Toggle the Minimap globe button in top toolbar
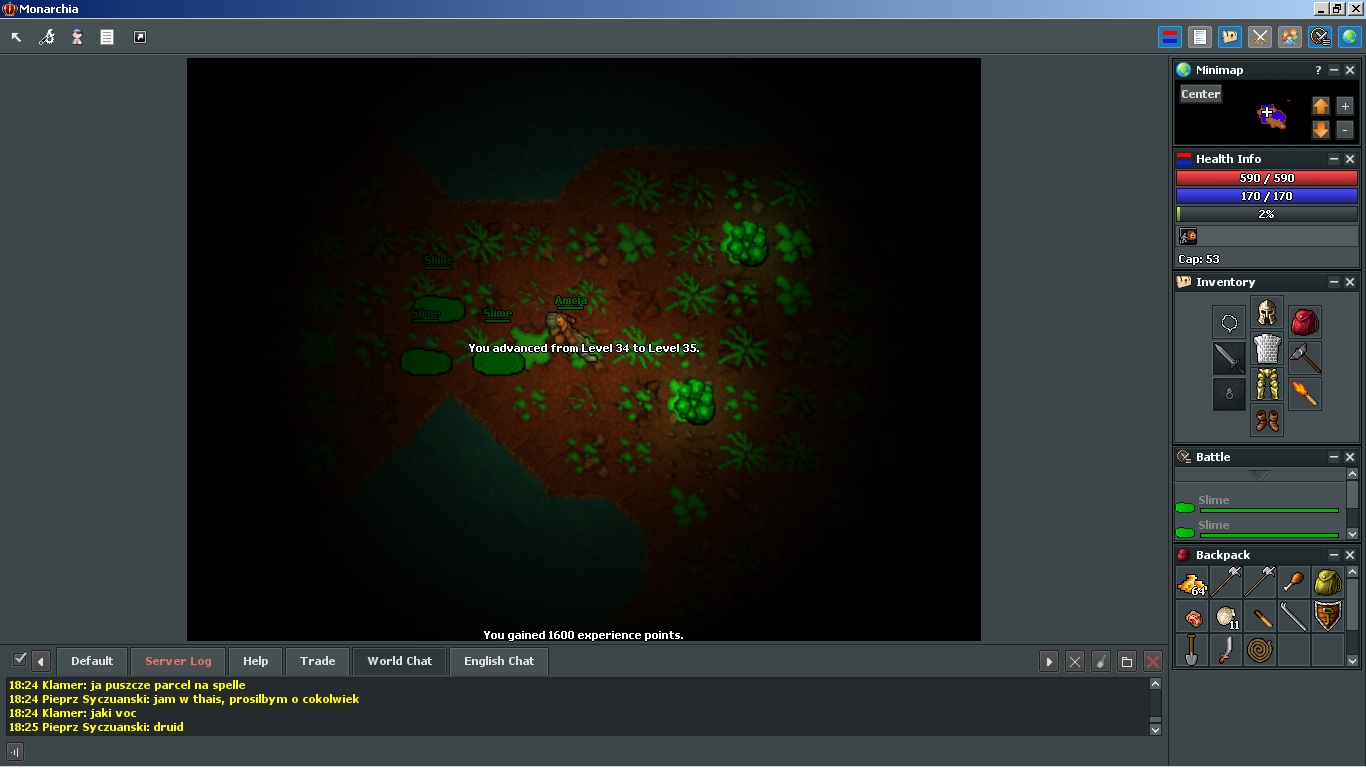This screenshot has height=768, width=1366. click(1350, 37)
